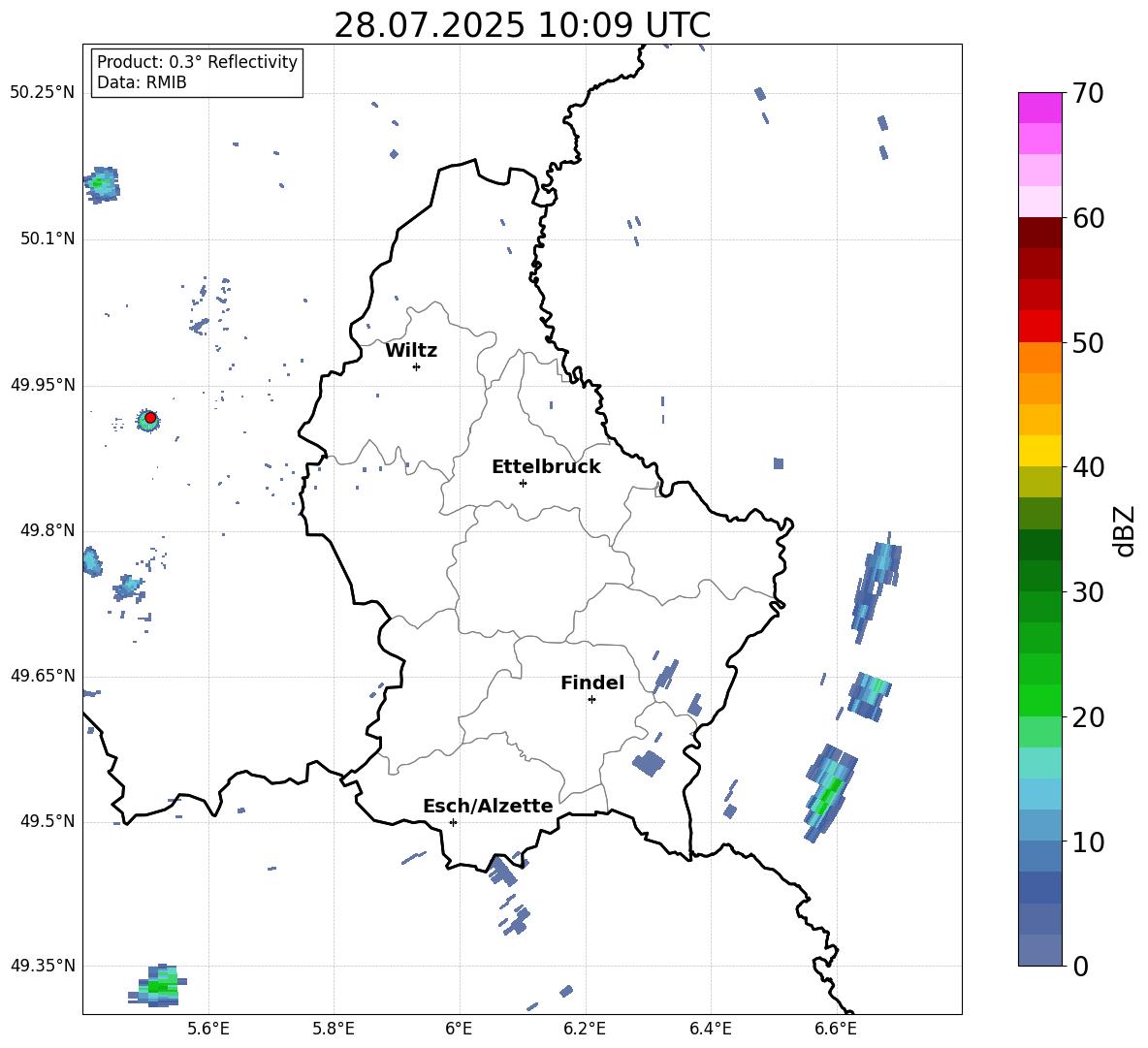Click the 50.25°N latitude label
Screen dimensions: 1148x1048
(x=43, y=93)
